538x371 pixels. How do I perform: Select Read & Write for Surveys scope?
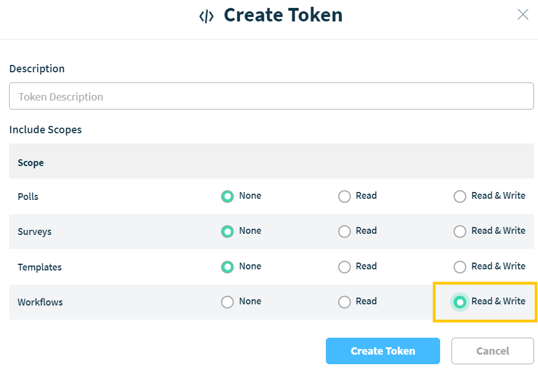click(460, 231)
